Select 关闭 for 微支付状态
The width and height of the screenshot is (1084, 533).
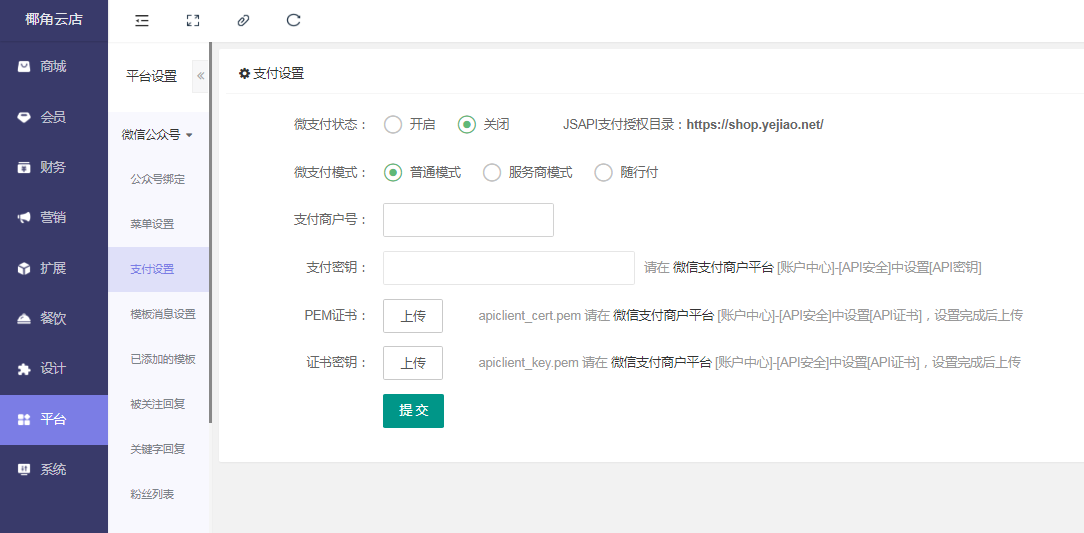pyautogui.click(x=467, y=124)
